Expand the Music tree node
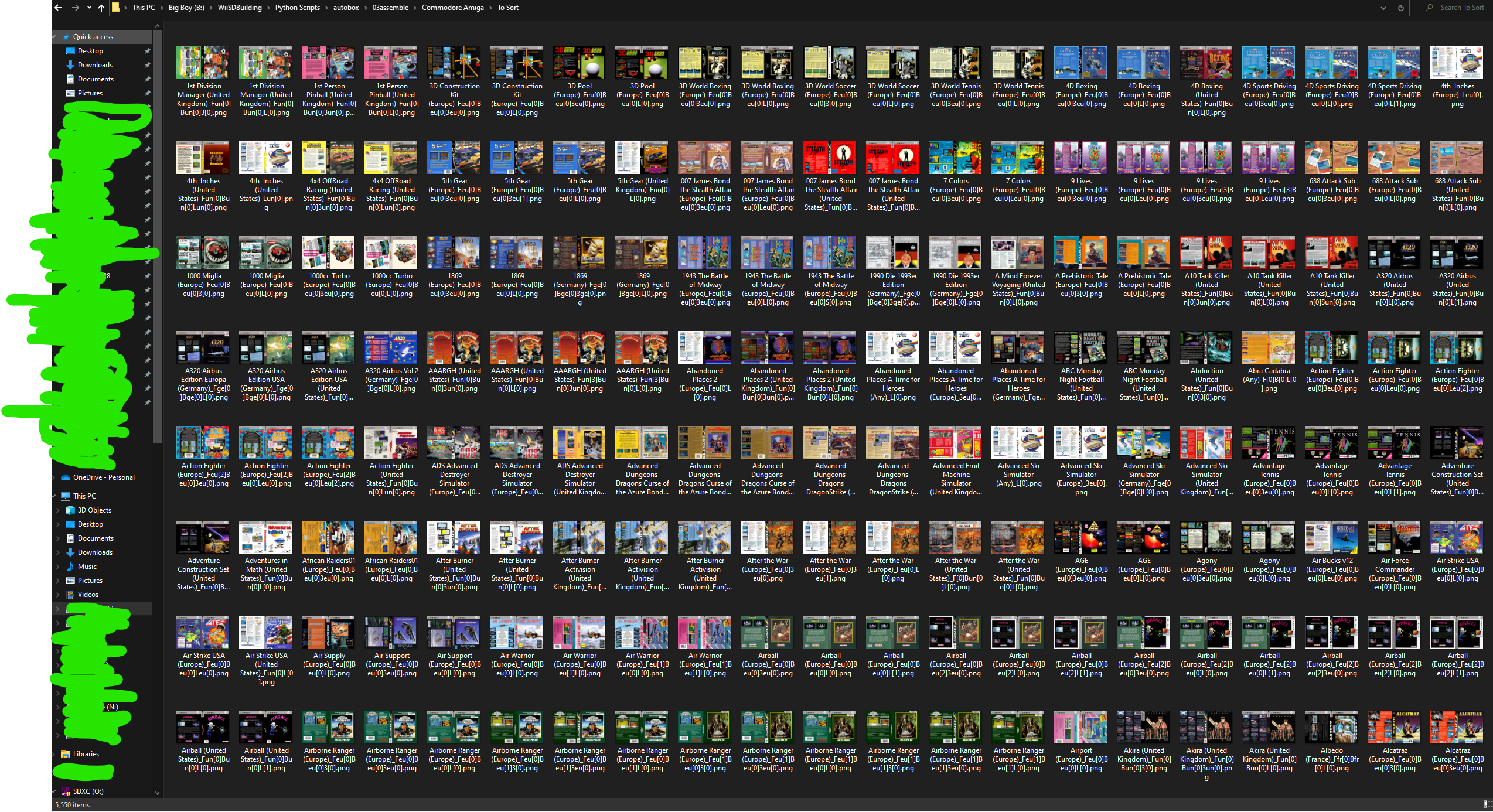Viewport: 1493px width, 812px height. coord(58,567)
